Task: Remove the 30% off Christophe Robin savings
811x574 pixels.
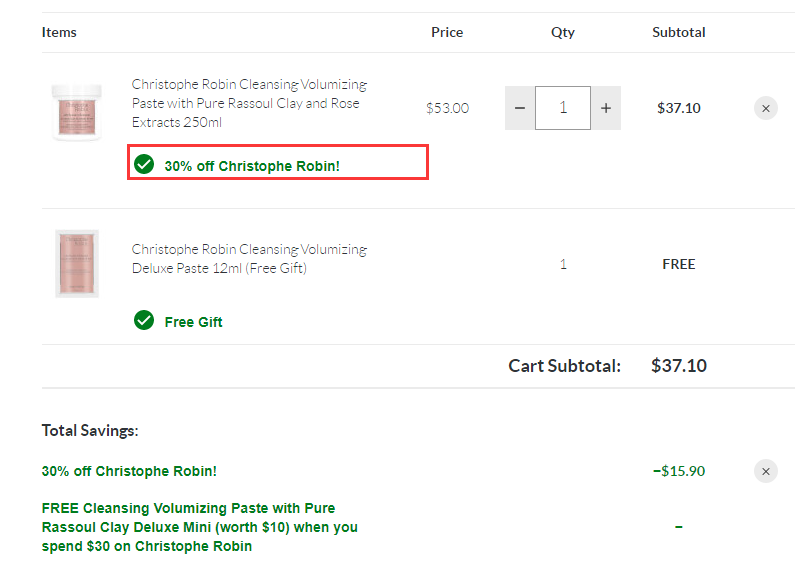Action: coord(765,472)
